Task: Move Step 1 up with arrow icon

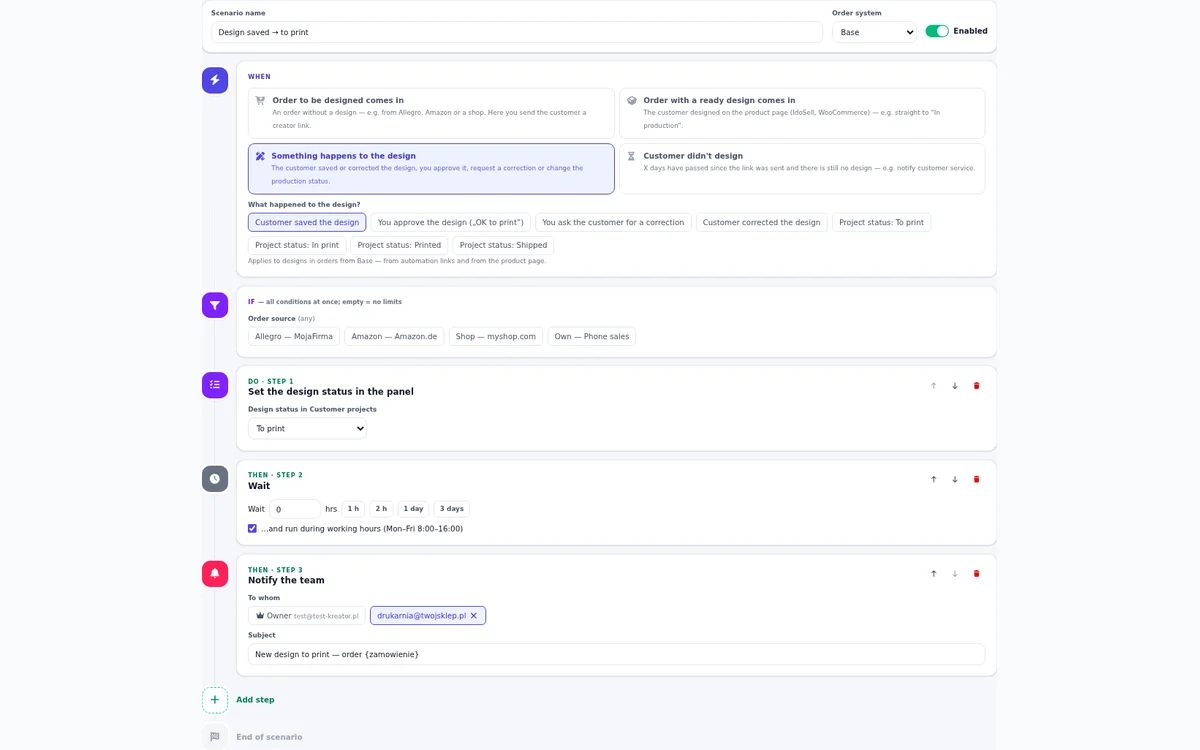Action: click(x=934, y=386)
